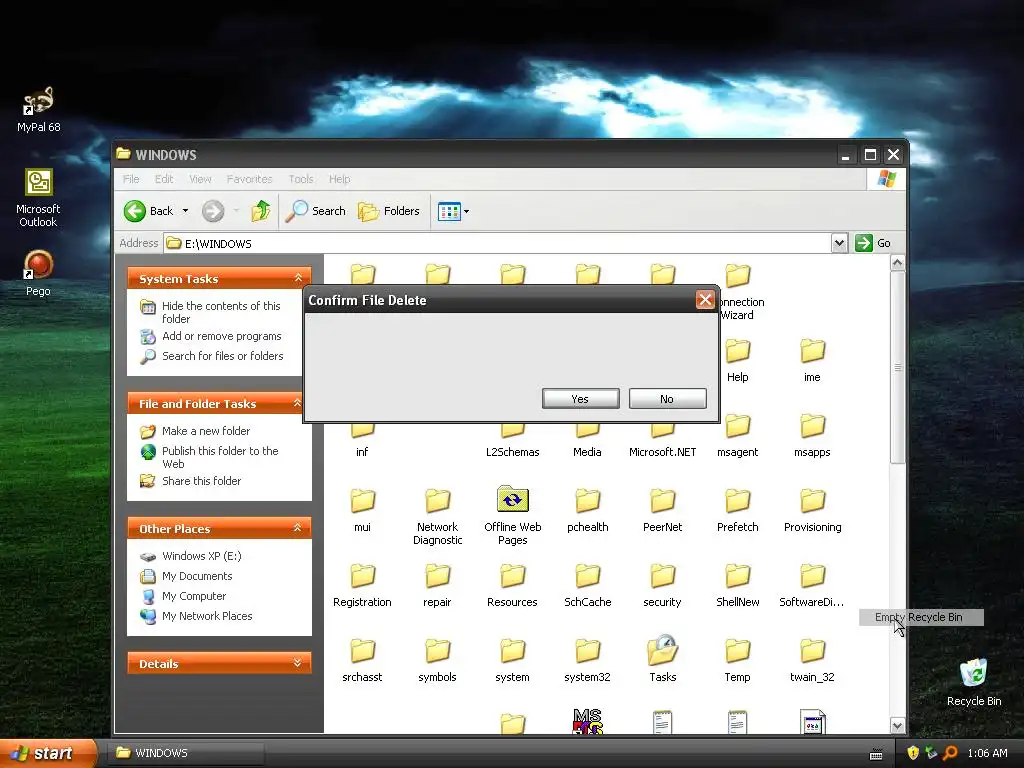Open the View menu
This screenshot has height=768, width=1024.
(200, 179)
